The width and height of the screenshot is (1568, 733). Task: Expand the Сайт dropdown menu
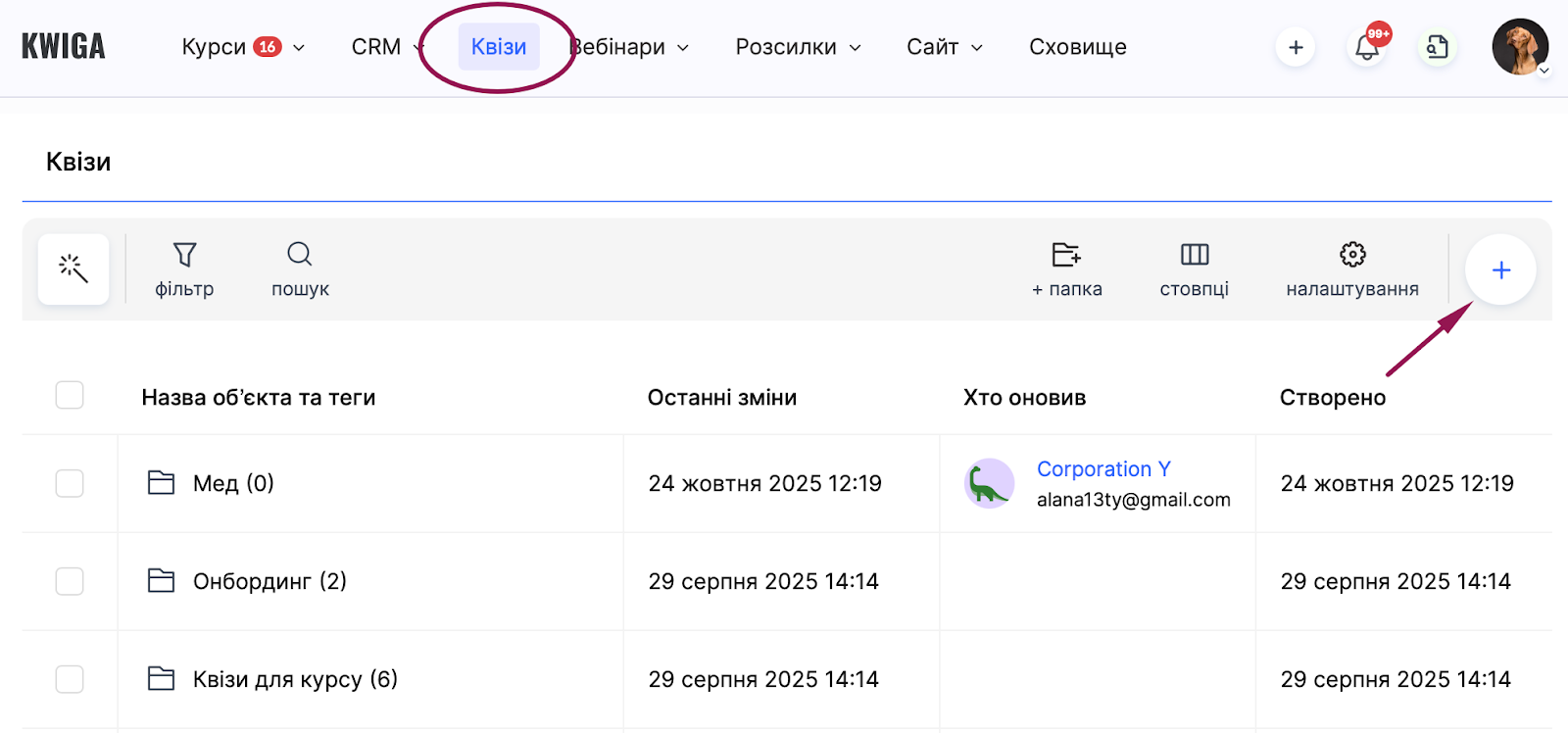(945, 47)
